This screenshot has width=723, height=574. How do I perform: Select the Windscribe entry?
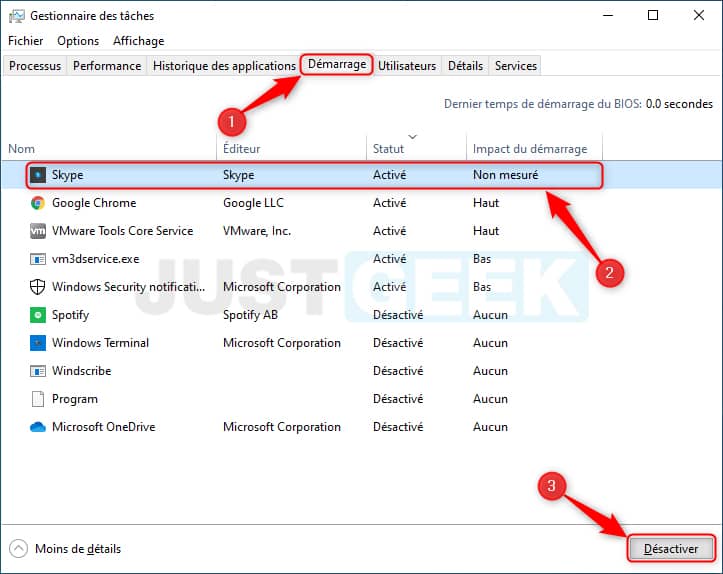click(x=82, y=371)
